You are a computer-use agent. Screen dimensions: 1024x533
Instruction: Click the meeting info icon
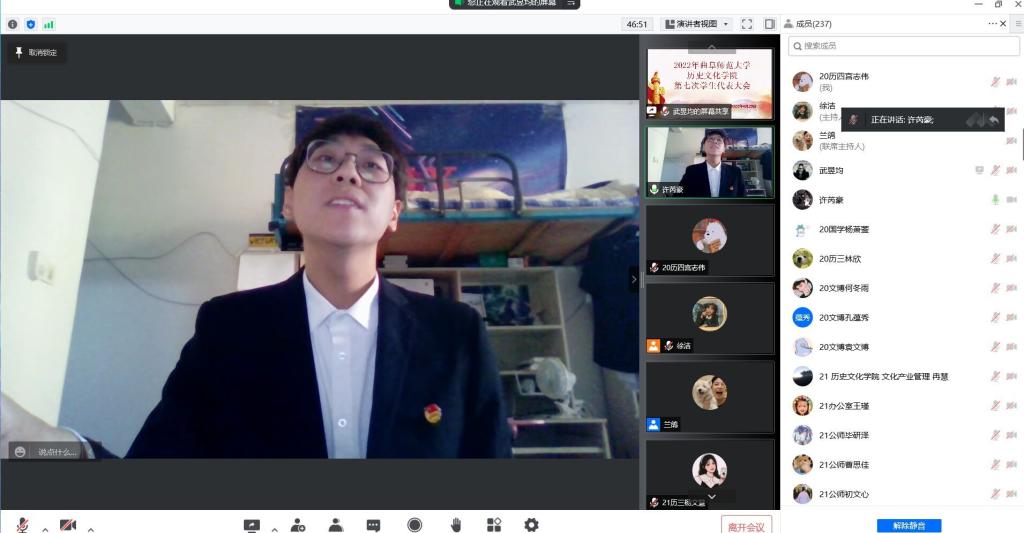tap(13, 24)
